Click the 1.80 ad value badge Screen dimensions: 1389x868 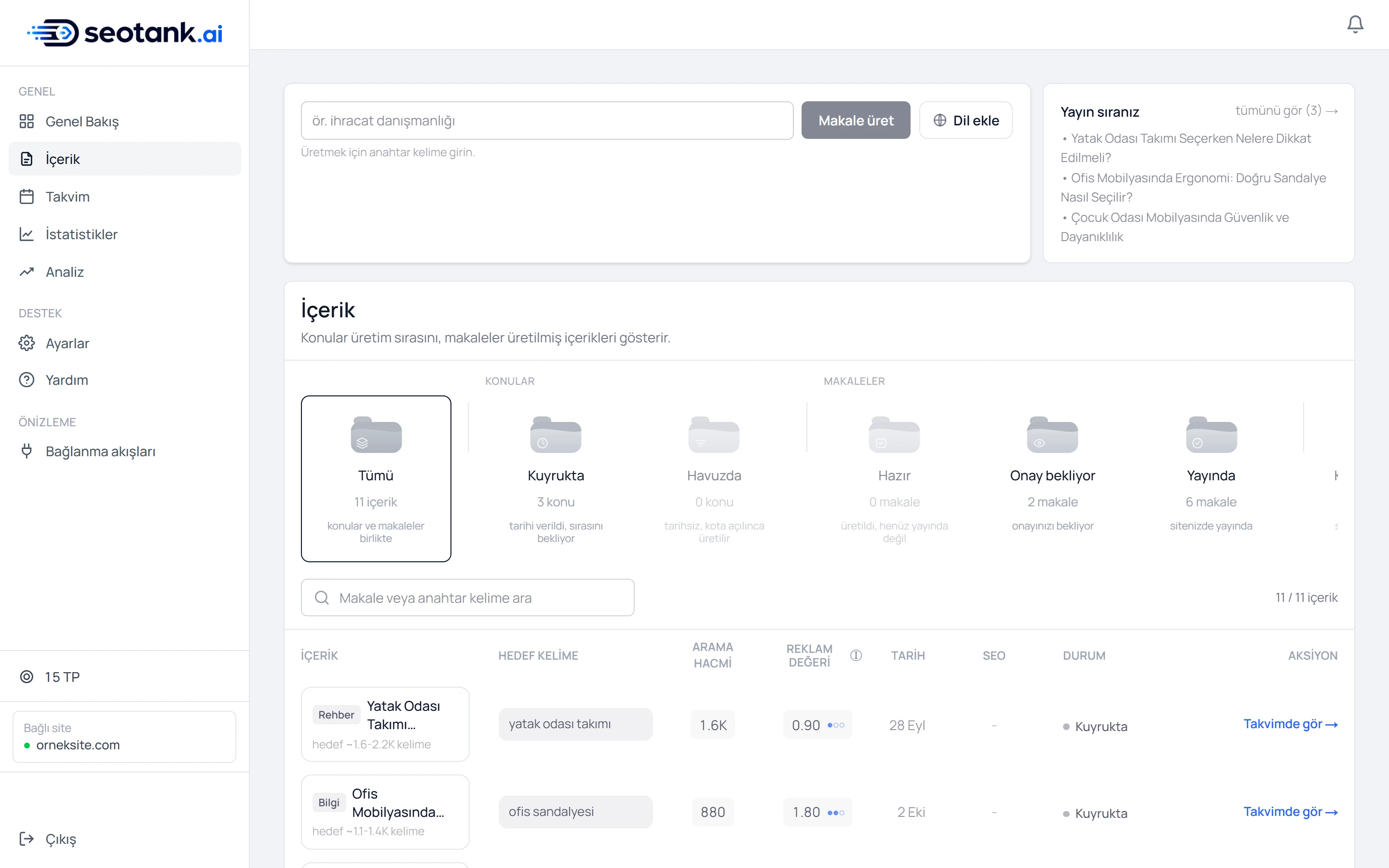click(x=818, y=813)
